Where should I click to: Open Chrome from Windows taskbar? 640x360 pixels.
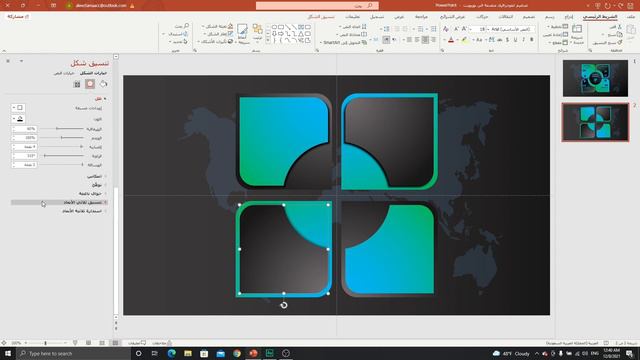point(237,353)
